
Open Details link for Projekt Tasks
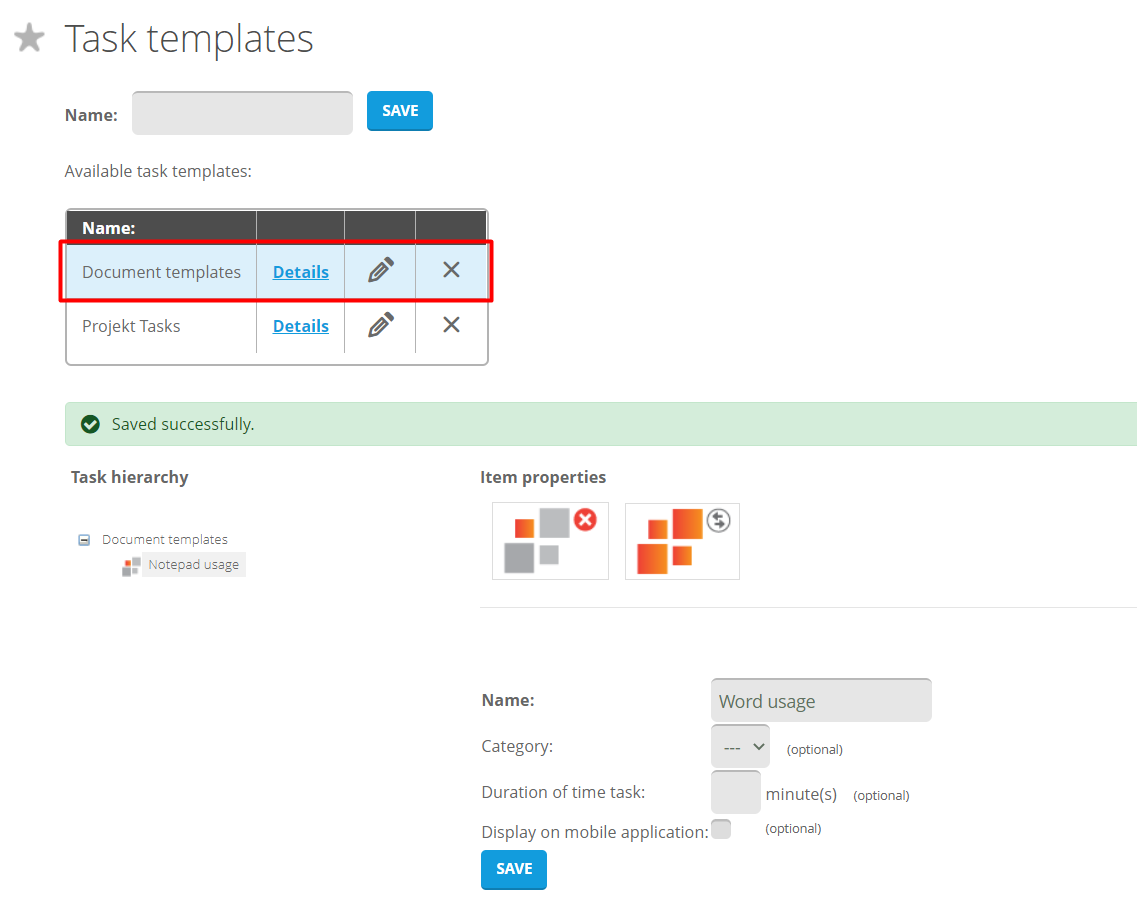(300, 326)
